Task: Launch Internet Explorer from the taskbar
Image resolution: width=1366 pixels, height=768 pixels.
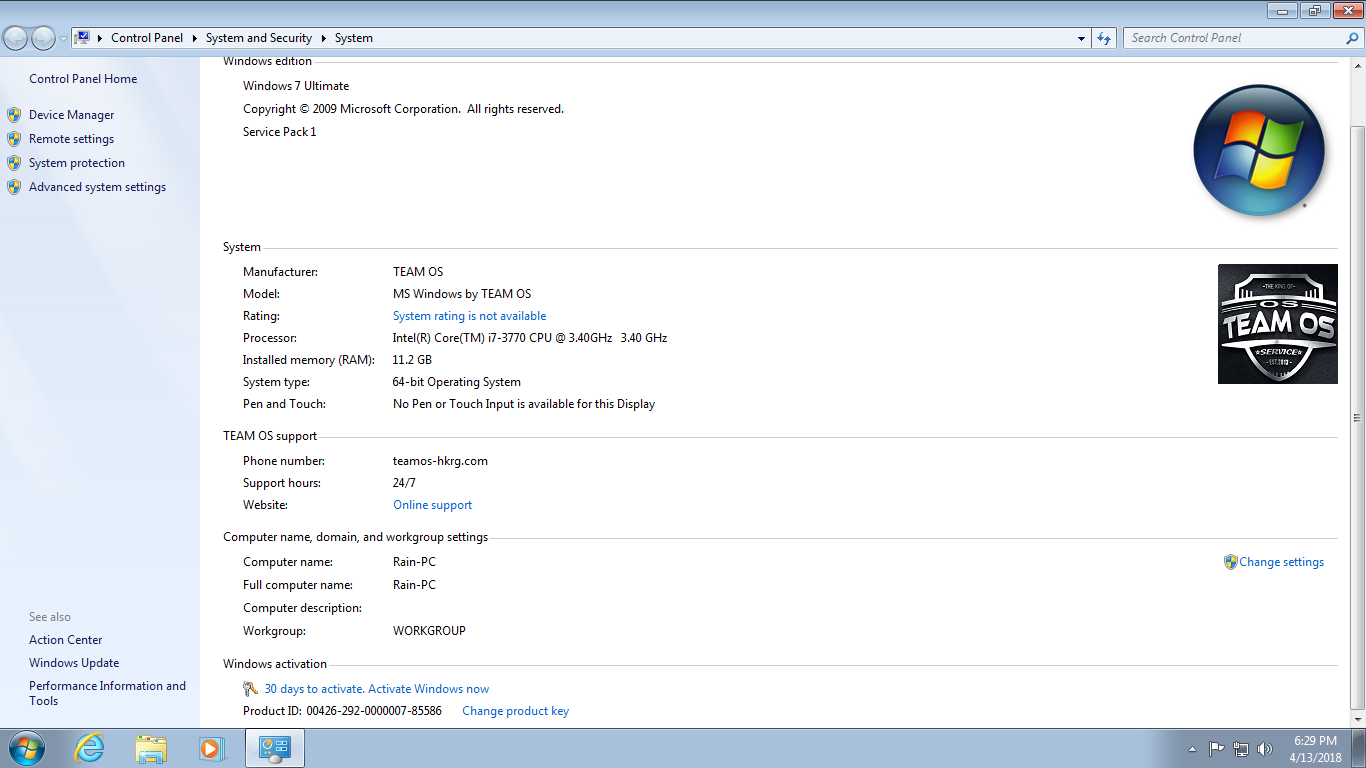Action: [x=90, y=748]
